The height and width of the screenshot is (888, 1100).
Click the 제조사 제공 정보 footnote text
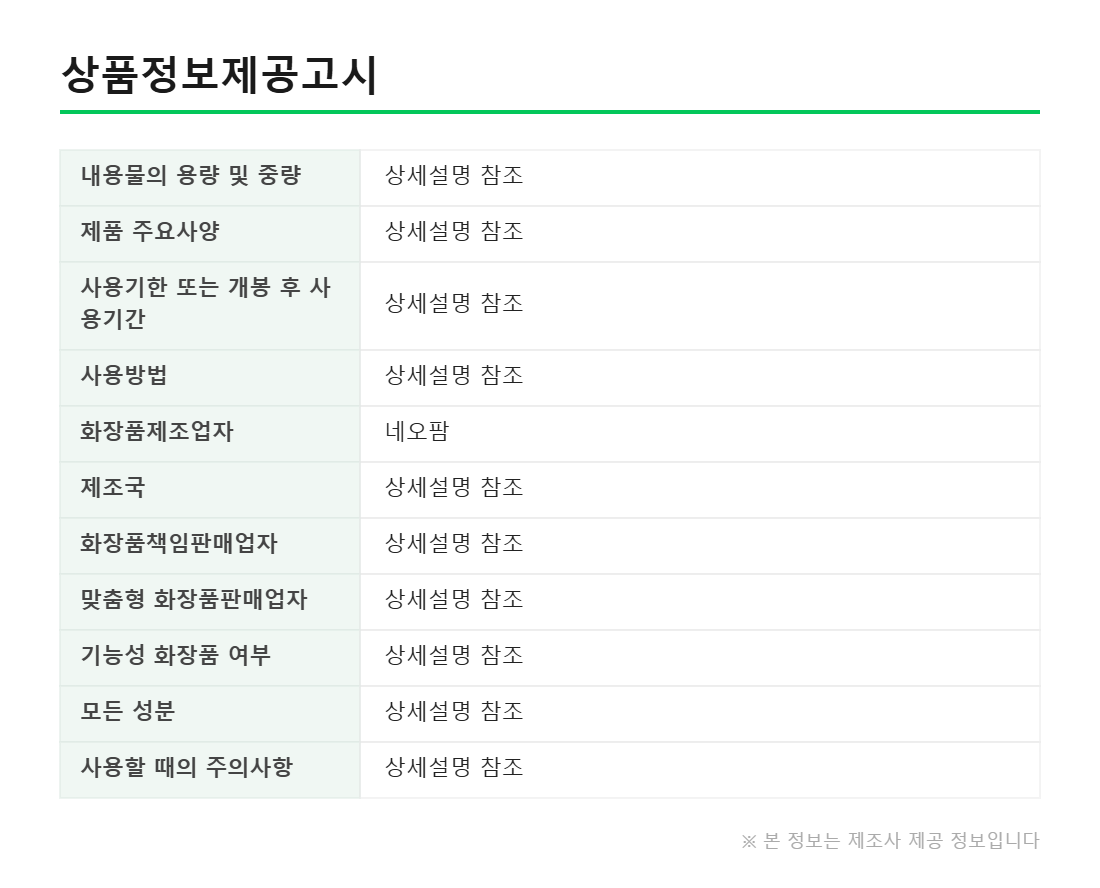(x=890, y=840)
